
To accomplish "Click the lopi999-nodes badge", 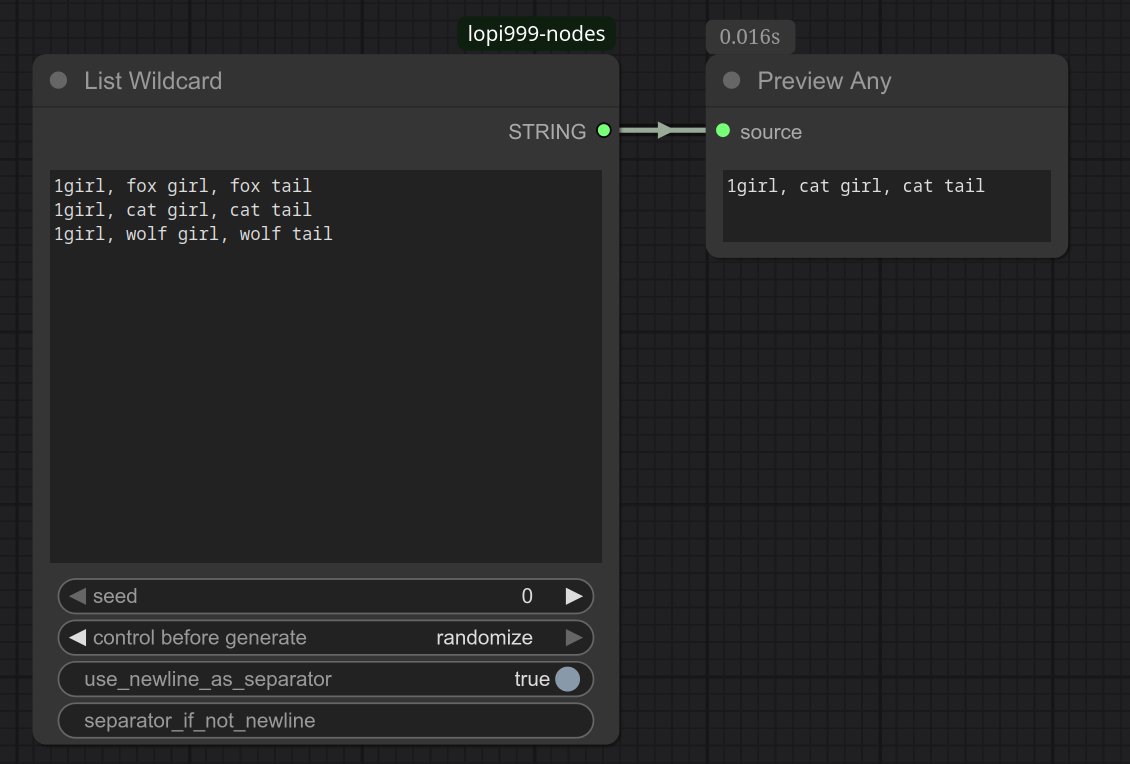I will [x=536, y=34].
